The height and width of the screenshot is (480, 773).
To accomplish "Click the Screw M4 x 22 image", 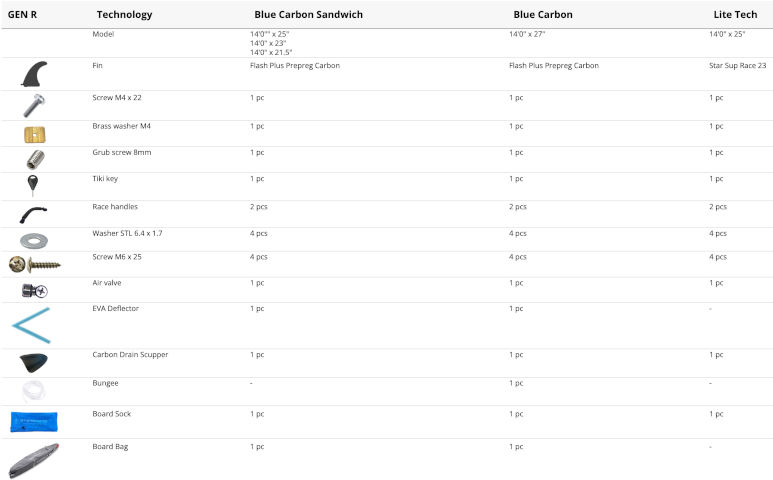I will [34, 105].
